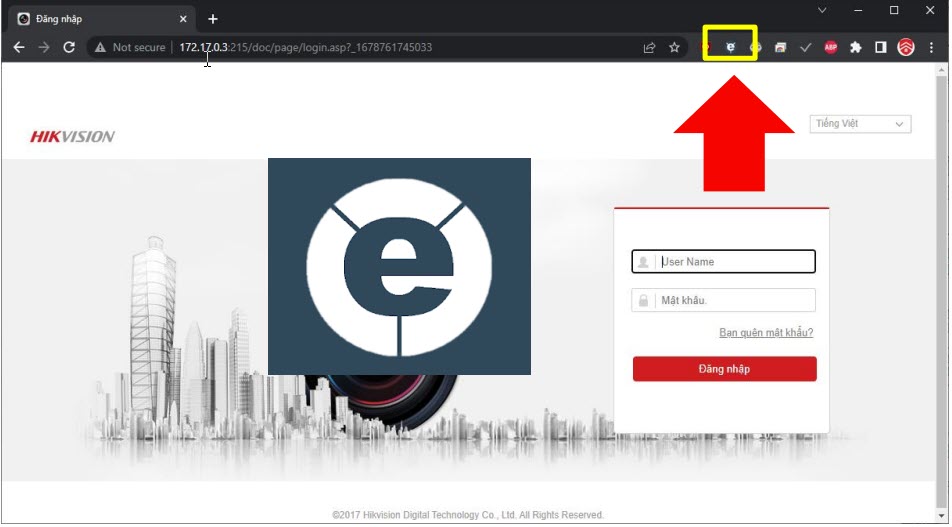Open the tab search chevron
952x527 pixels.
pyautogui.click(x=822, y=10)
